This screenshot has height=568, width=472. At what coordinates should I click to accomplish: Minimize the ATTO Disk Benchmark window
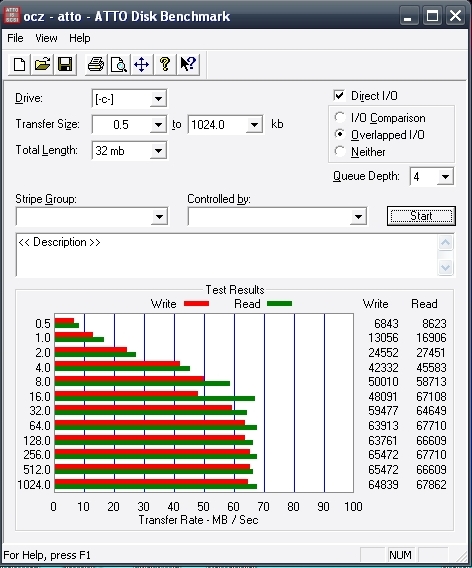point(408,16)
